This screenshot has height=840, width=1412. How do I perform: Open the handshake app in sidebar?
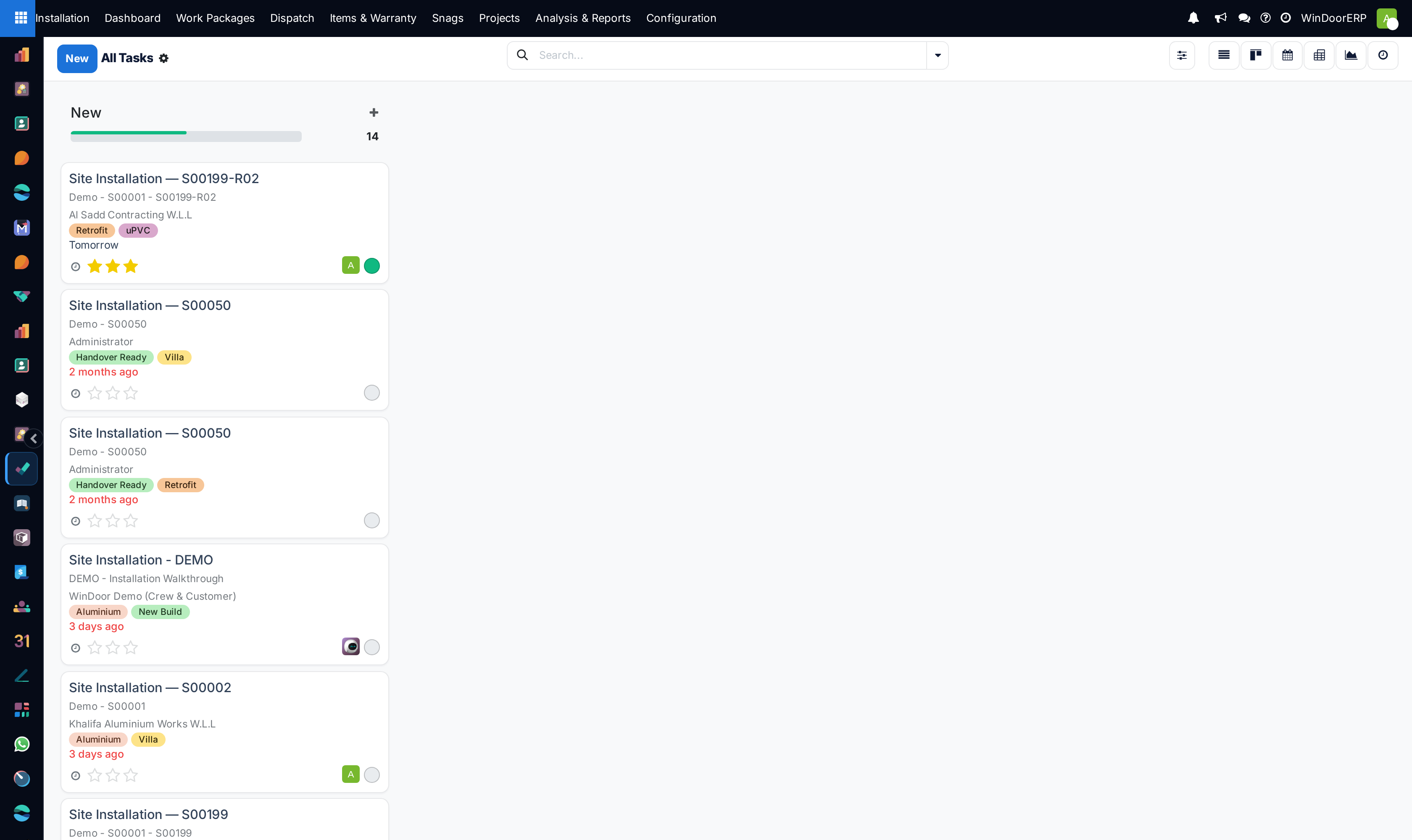pos(21,297)
